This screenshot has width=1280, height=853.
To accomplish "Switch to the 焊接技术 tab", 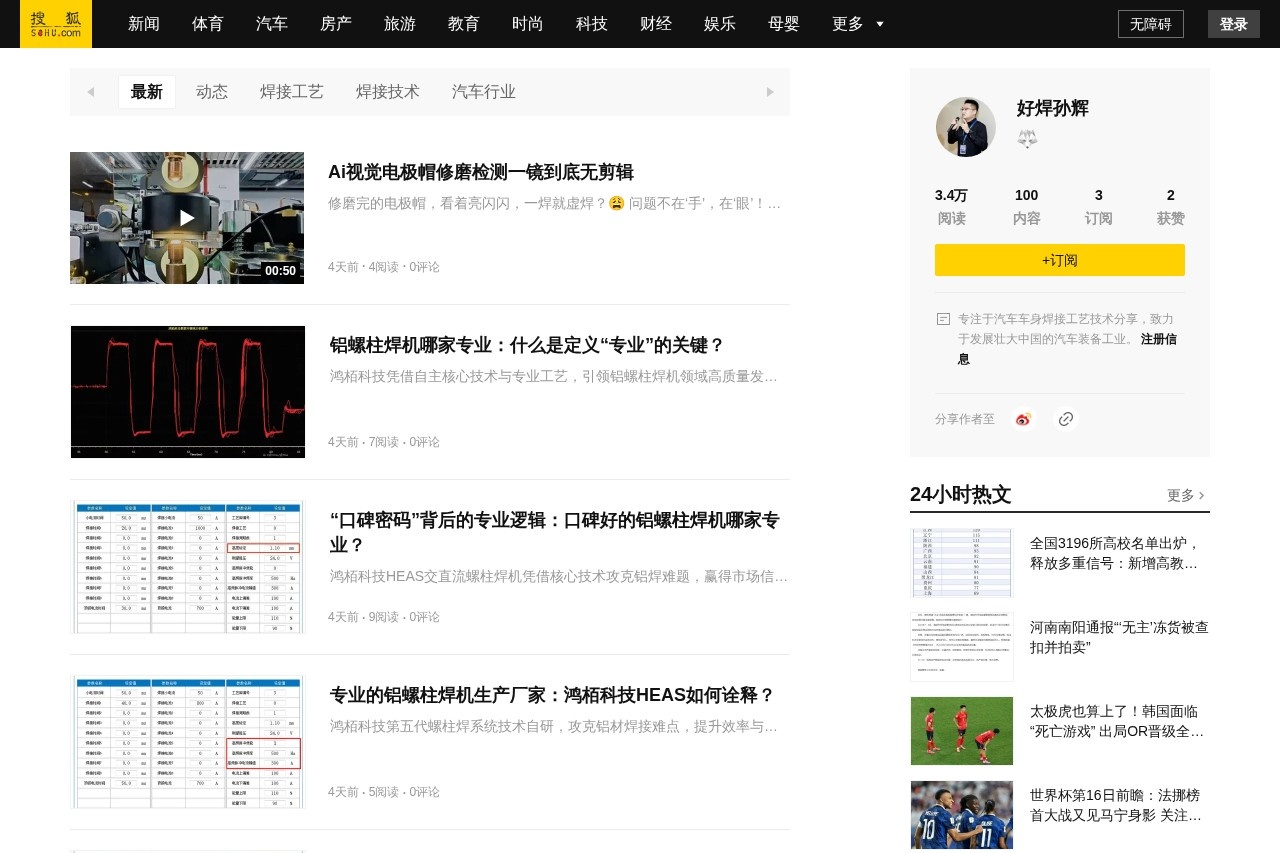I will coord(388,92).
